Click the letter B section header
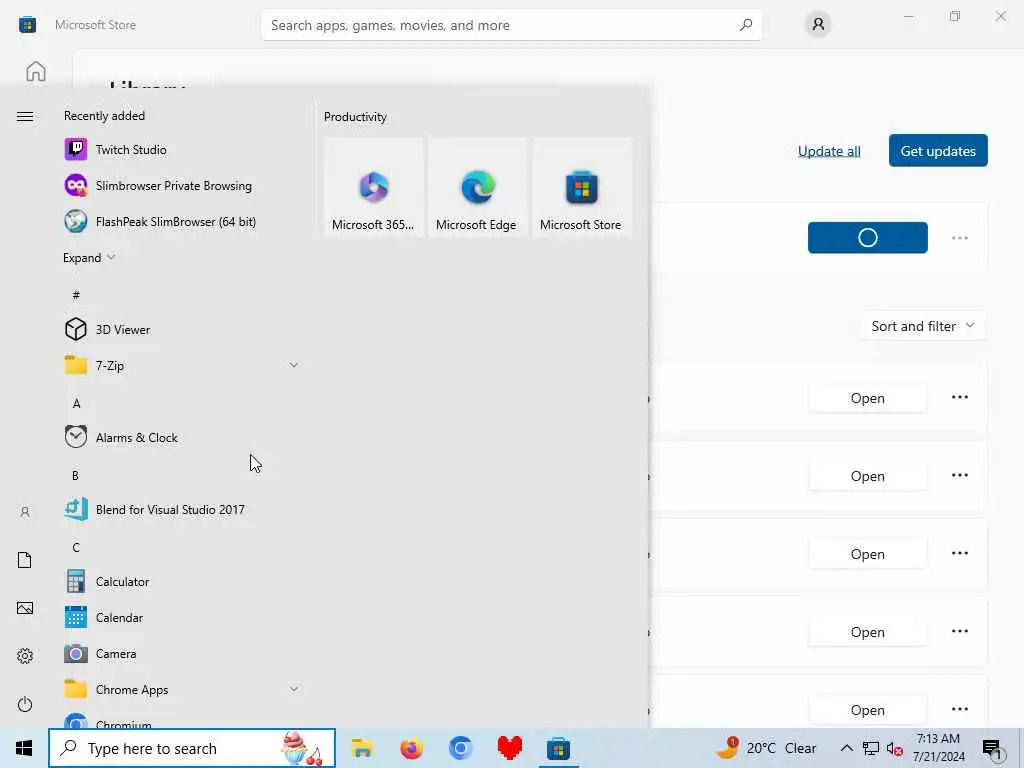 click(x=76, y=475)
